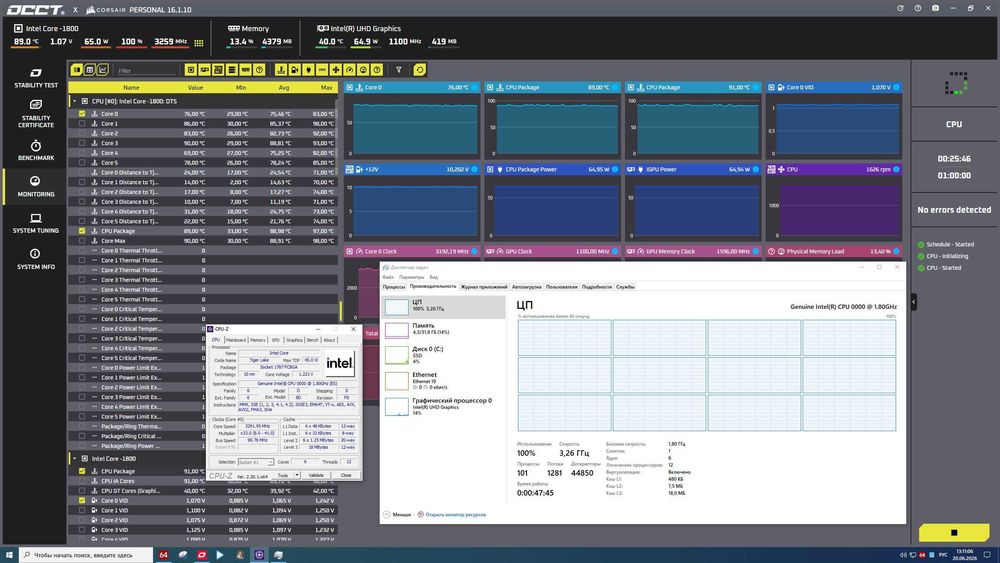Click the funnel filter icon
The image size is (1000, 563).
(x=399, y=69)
